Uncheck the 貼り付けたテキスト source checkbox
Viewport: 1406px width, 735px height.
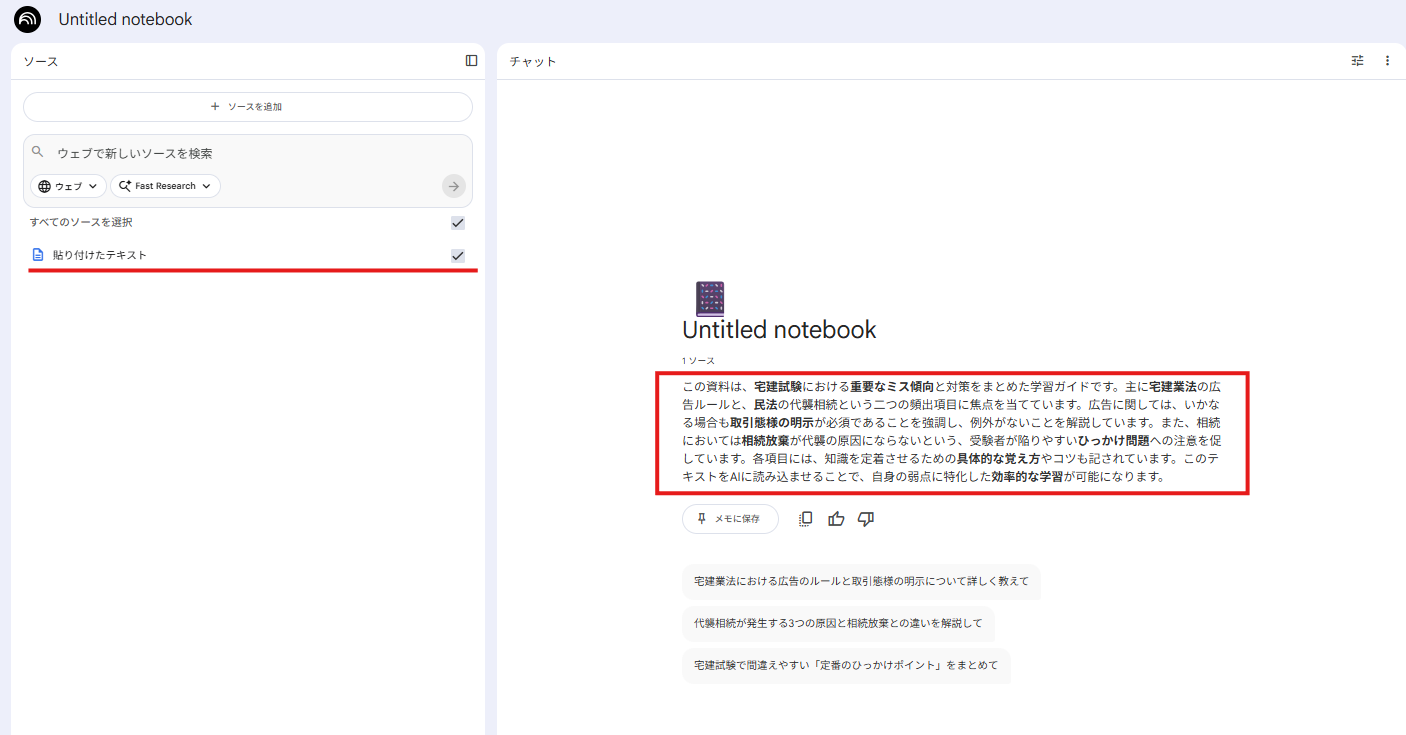tap(458, 256)
